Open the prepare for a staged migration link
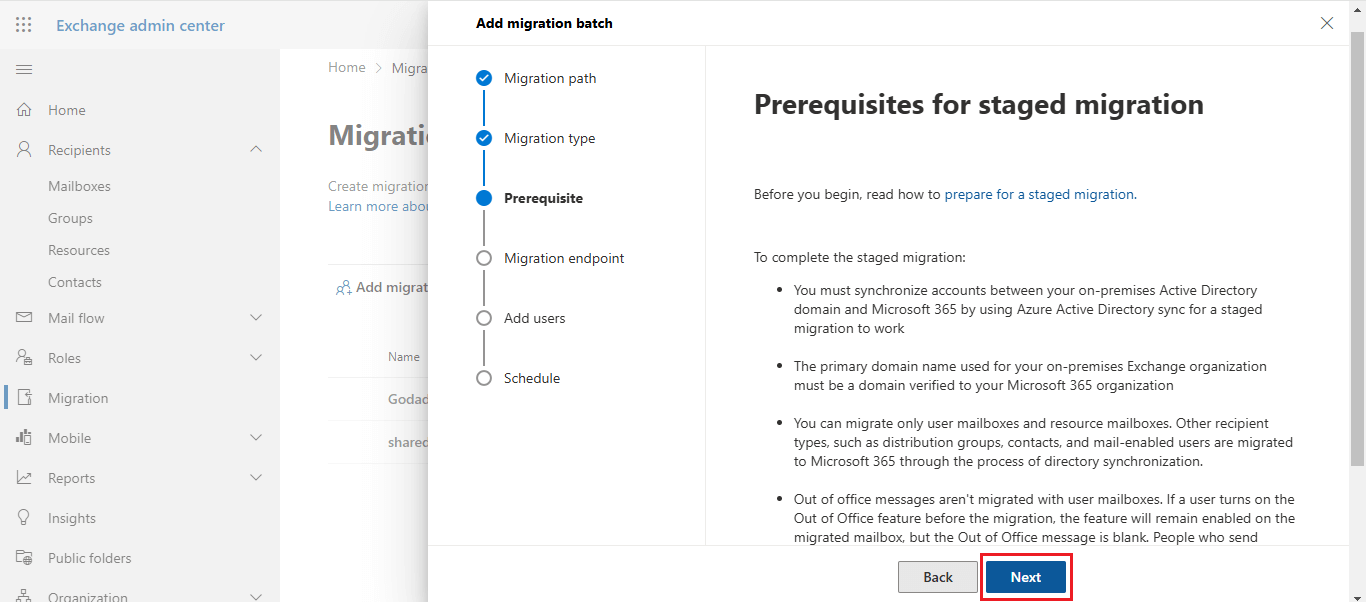The image size is (1366, 602). (x=1039, y=194)
